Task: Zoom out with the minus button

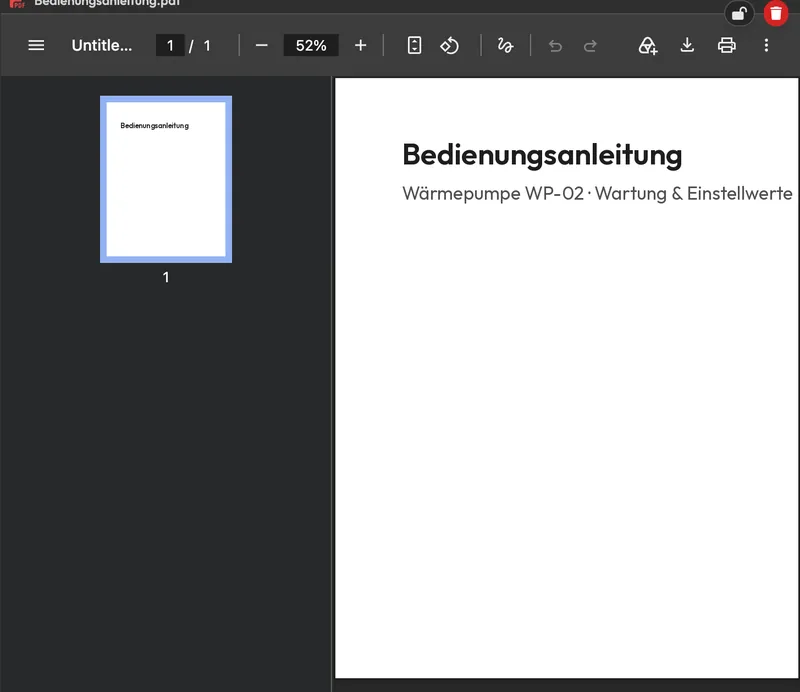Action: [261, 45]
